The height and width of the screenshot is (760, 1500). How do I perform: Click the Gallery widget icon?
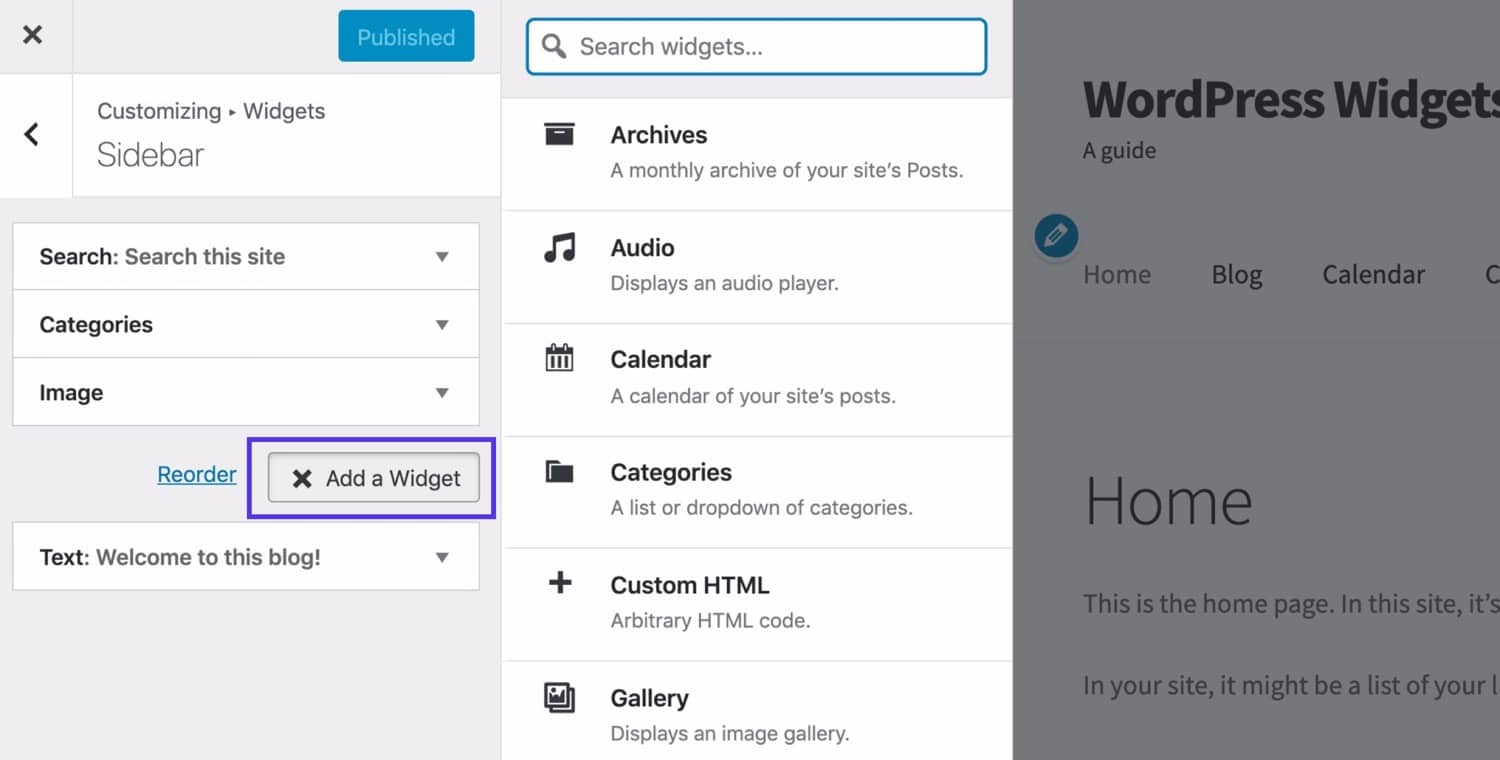pyautogui.click(x=561, y=697)
